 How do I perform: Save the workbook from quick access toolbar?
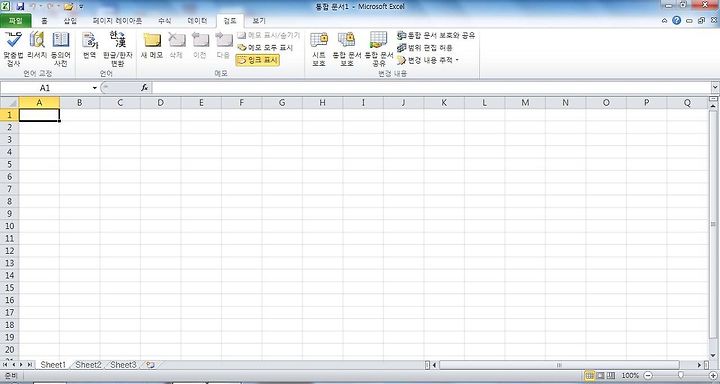tap(20, 6)
